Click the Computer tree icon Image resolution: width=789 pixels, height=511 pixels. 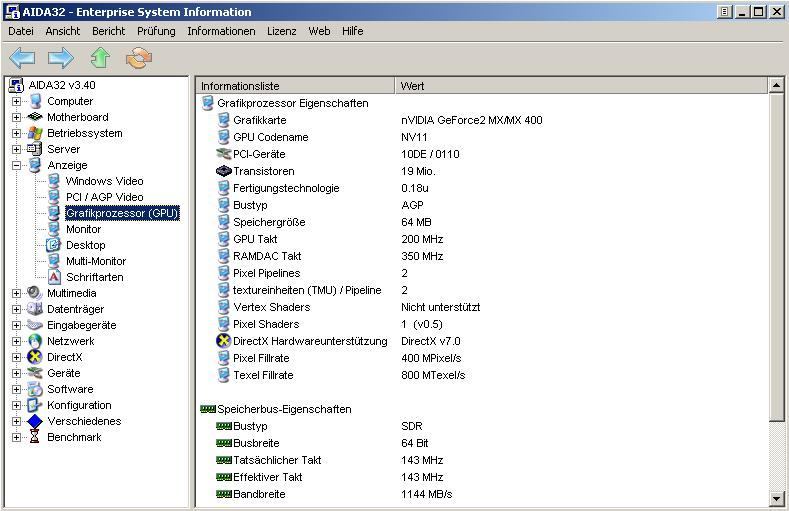[x=35, y=101]
